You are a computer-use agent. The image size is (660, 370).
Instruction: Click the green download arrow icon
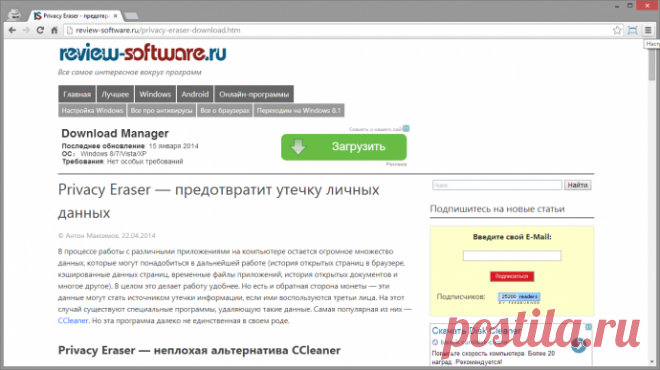pyautogui.click(x=298, y=147)
